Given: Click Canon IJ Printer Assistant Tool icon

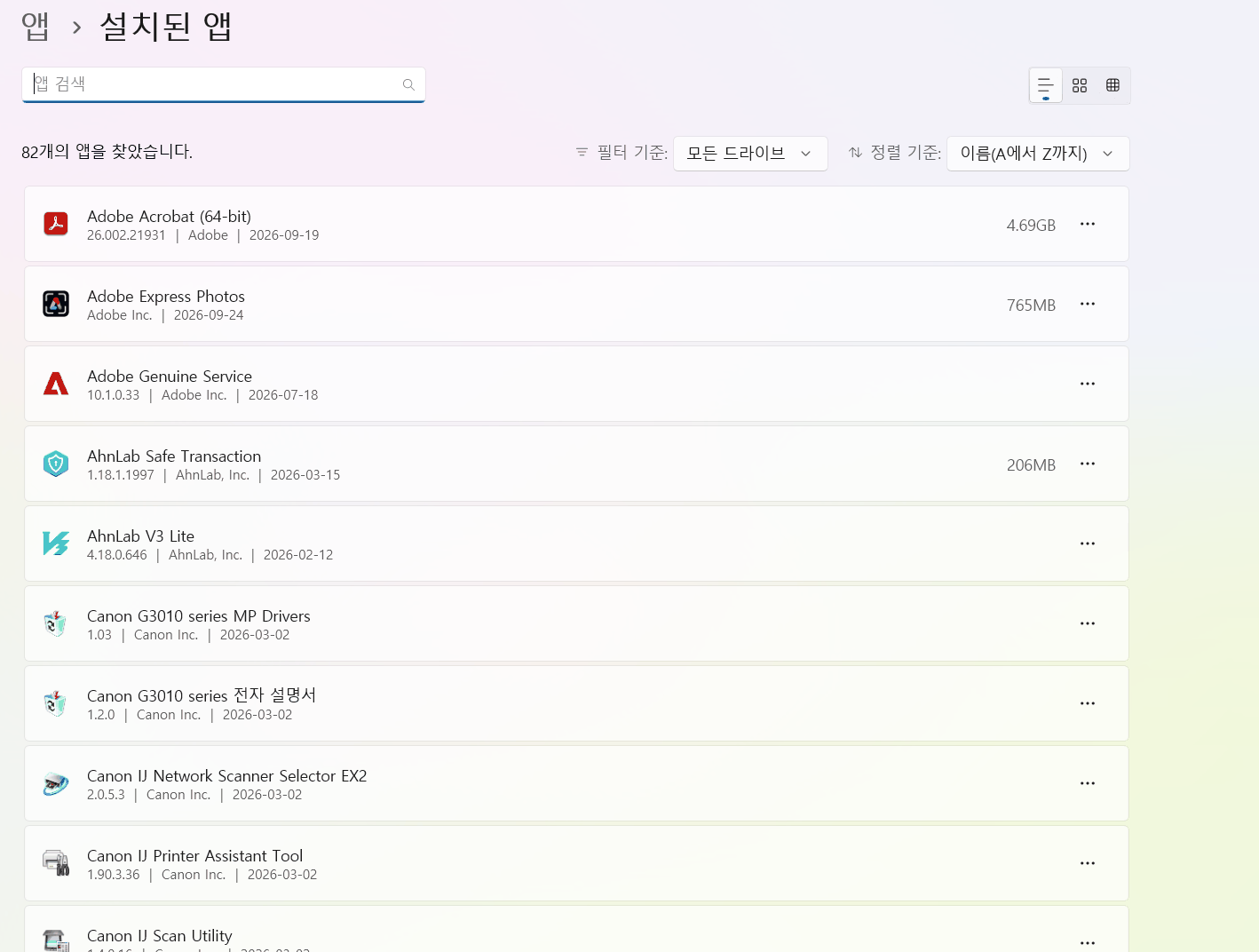Looking at the screenshot, I should coord(56,863).
